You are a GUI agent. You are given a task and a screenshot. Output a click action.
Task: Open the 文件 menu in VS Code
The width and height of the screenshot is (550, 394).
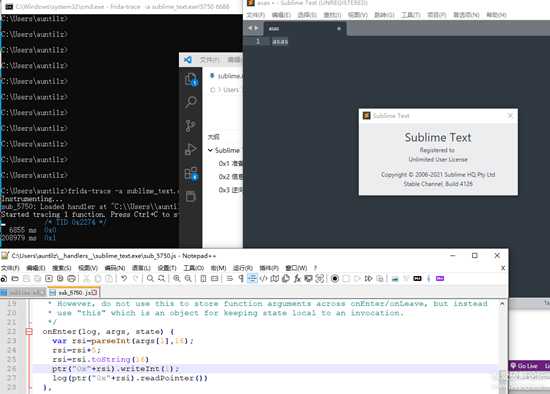pos(209,60)
